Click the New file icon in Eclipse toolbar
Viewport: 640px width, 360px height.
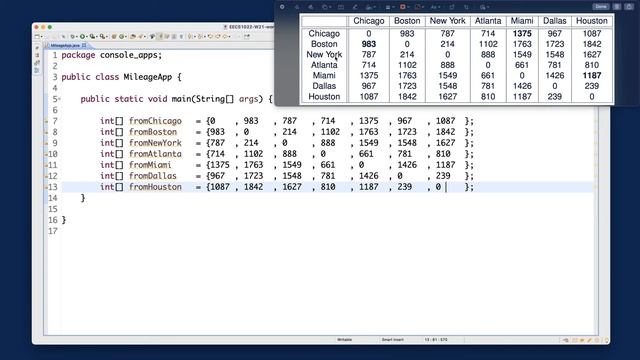point(37,37)
